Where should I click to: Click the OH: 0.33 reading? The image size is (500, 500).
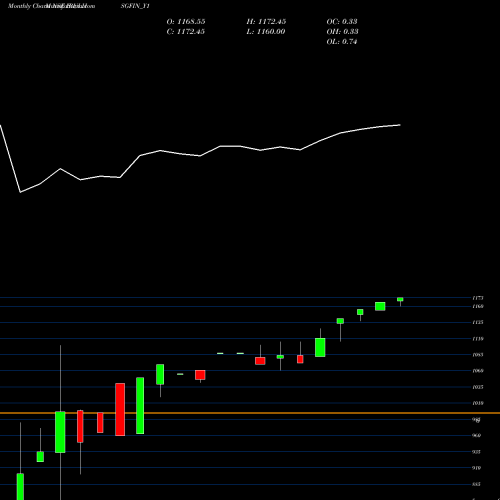point(342,31)
